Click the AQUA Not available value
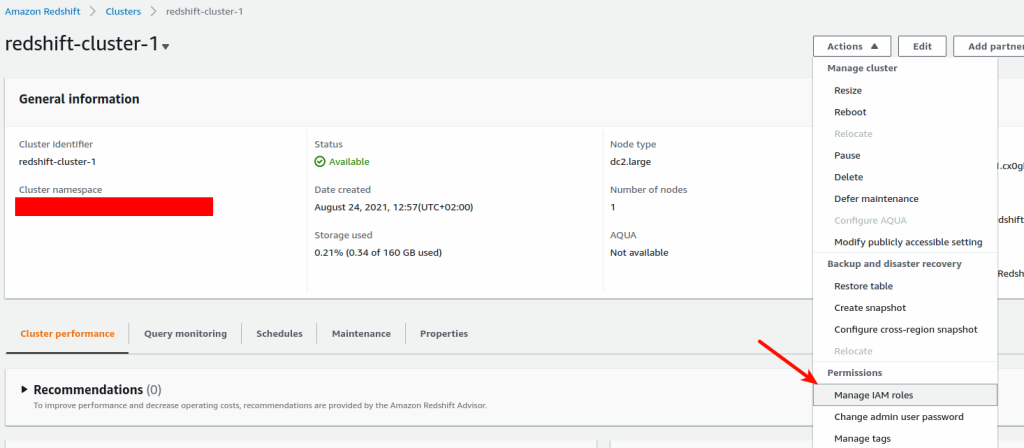Image resolution: width=1024 pixels, height=448 pixels. pyautogui.click(x=639, y=253)
